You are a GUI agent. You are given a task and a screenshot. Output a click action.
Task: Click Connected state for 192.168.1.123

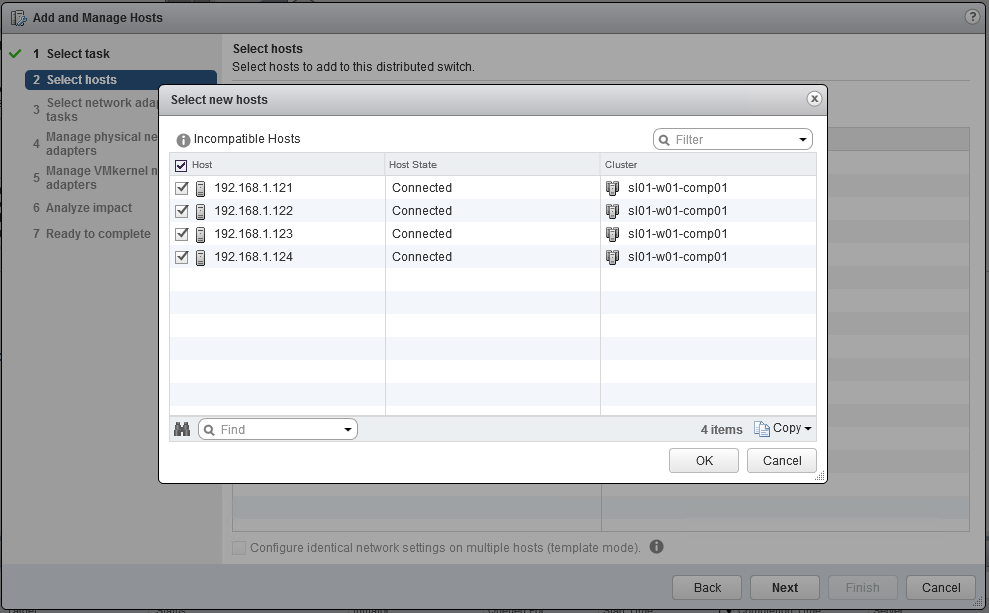[x=422, y=234]
